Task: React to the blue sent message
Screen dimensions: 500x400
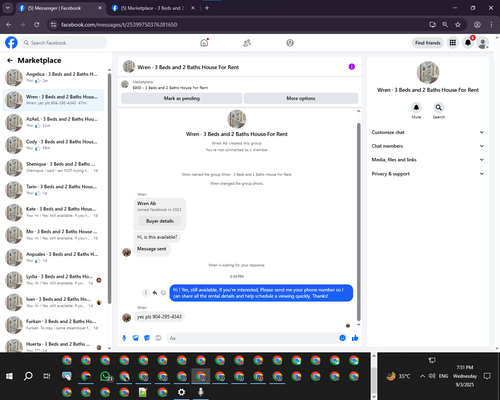Action: pyautogui.click(x=163, y=293)
